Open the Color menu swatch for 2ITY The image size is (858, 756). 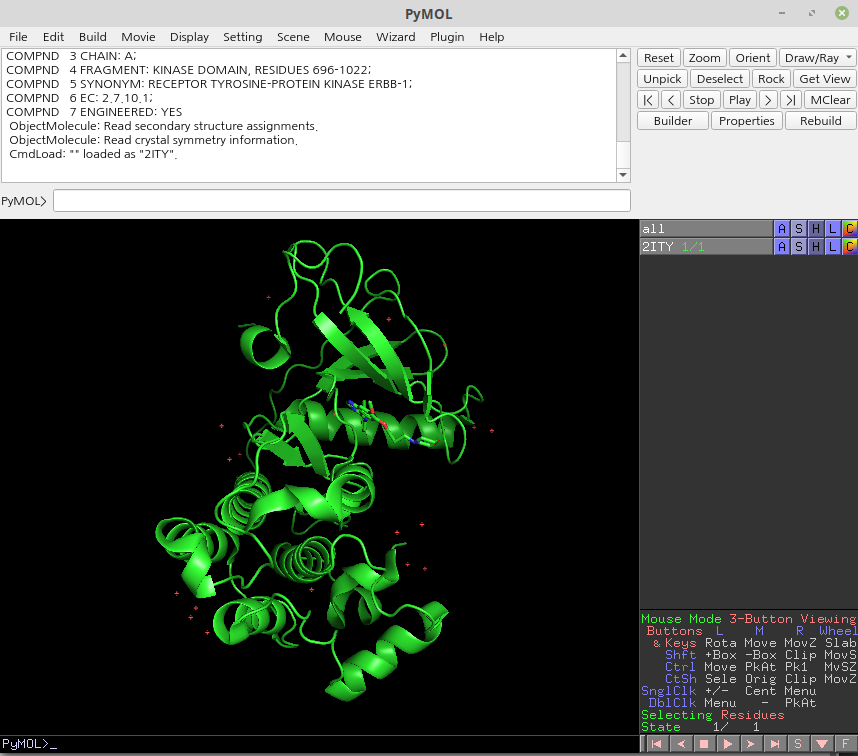point(849,246)
